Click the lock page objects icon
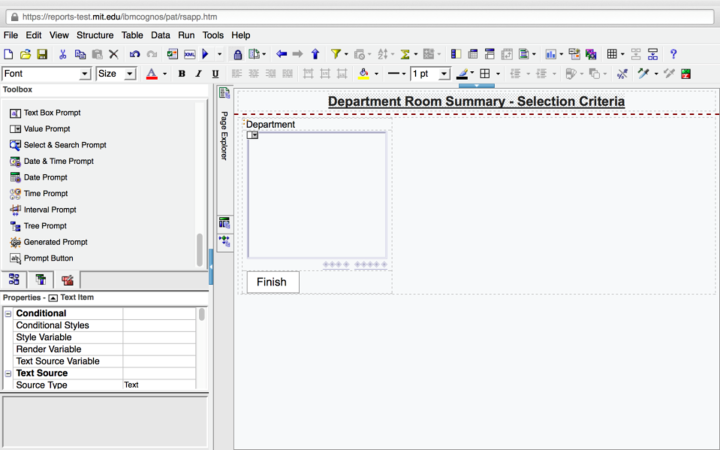This screenshot has width=720, height=450. pyautogui.click(x=237, y=54)
